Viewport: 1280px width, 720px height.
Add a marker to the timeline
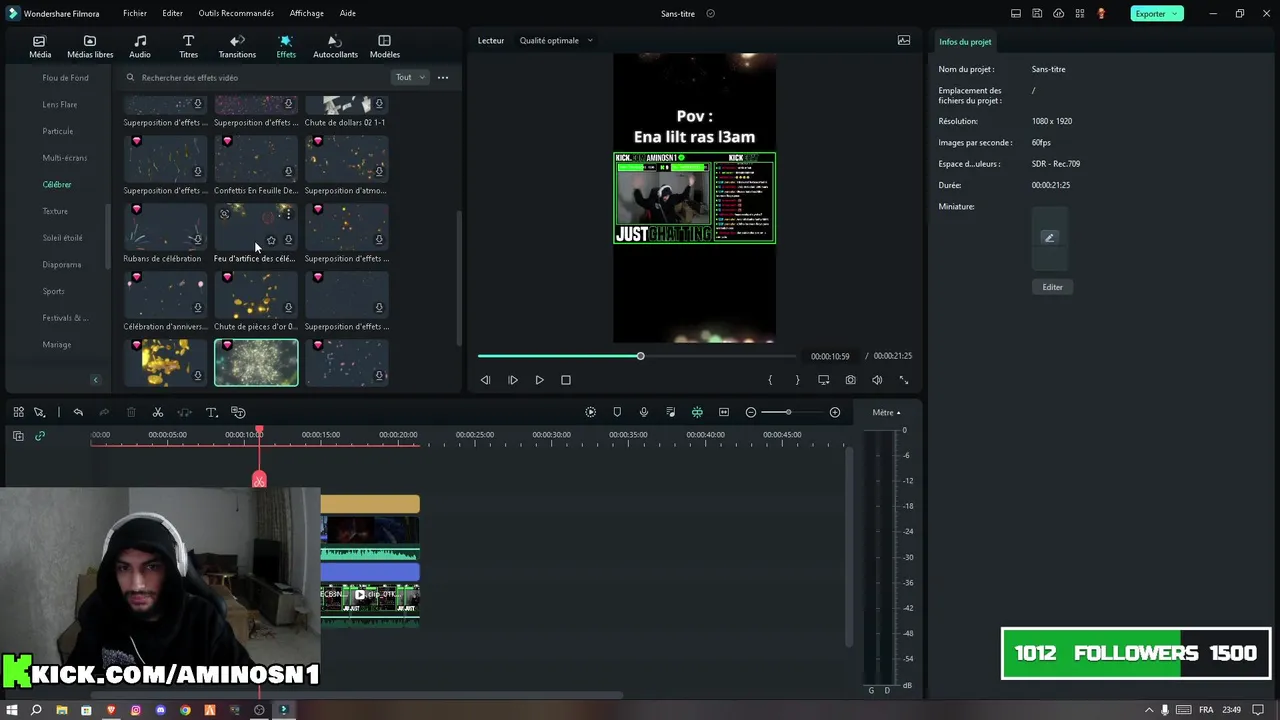[617, 412]
